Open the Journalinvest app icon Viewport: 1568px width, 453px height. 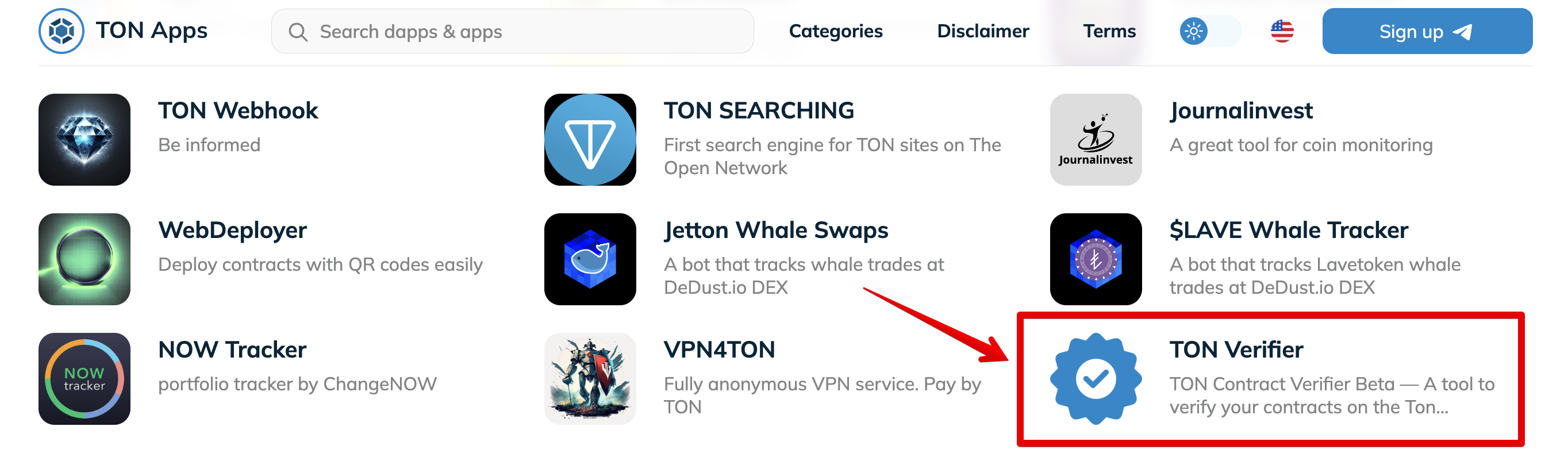tap(1096, 140)
